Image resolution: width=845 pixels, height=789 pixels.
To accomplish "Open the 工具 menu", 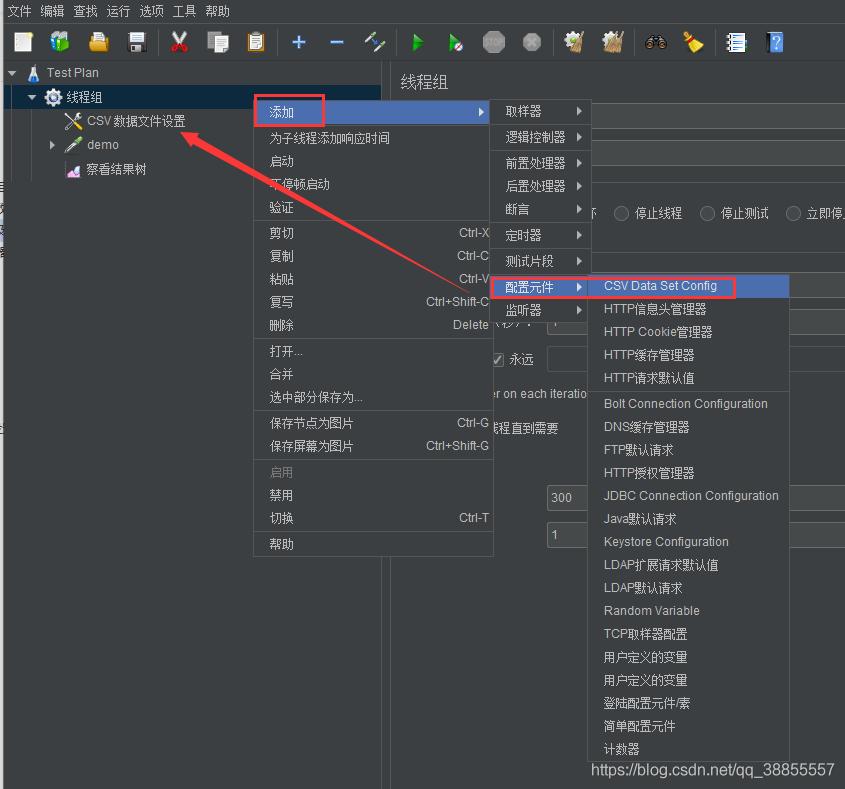I will [x=184, y=11].
